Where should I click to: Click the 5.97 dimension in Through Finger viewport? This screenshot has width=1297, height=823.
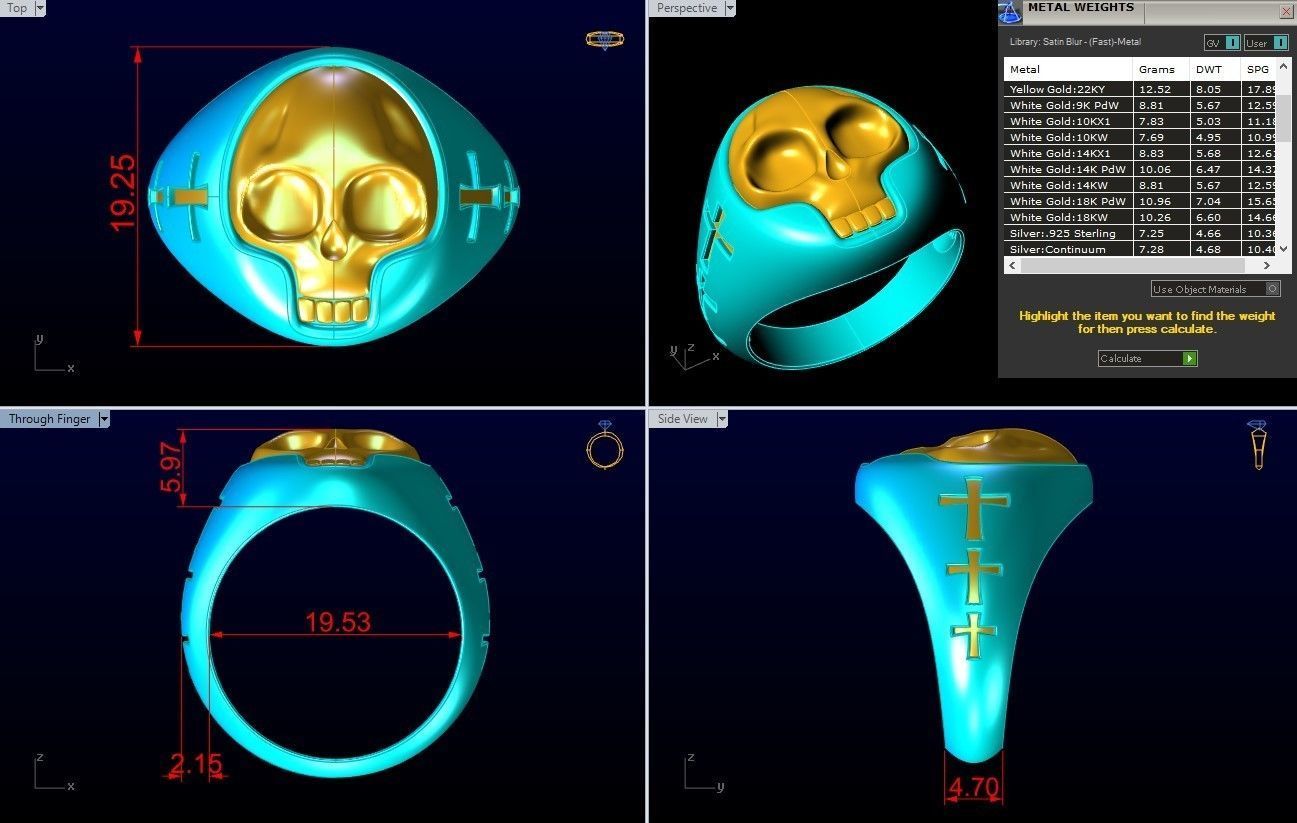click(x=172, y=468)
